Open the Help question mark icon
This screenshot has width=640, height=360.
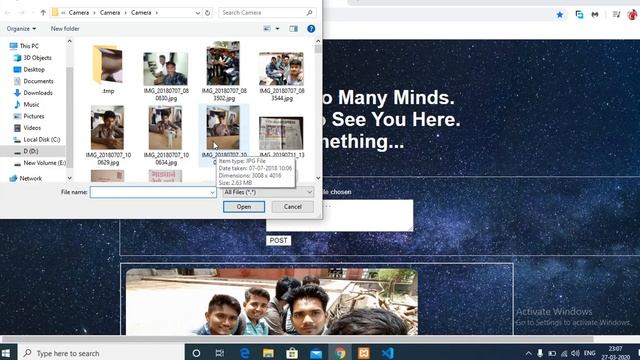pyautogui.click(x=311, y=29)
